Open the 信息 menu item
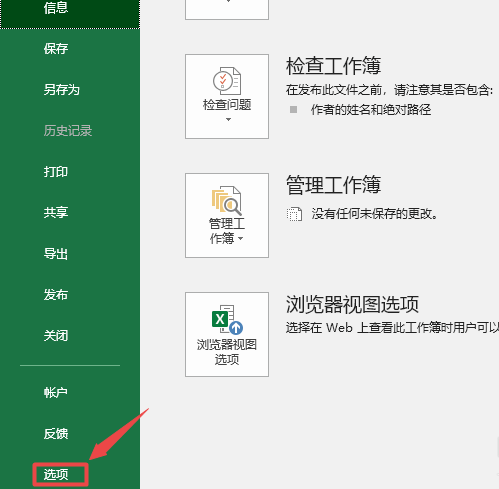The image size is (499, 489). coord(56,7)
